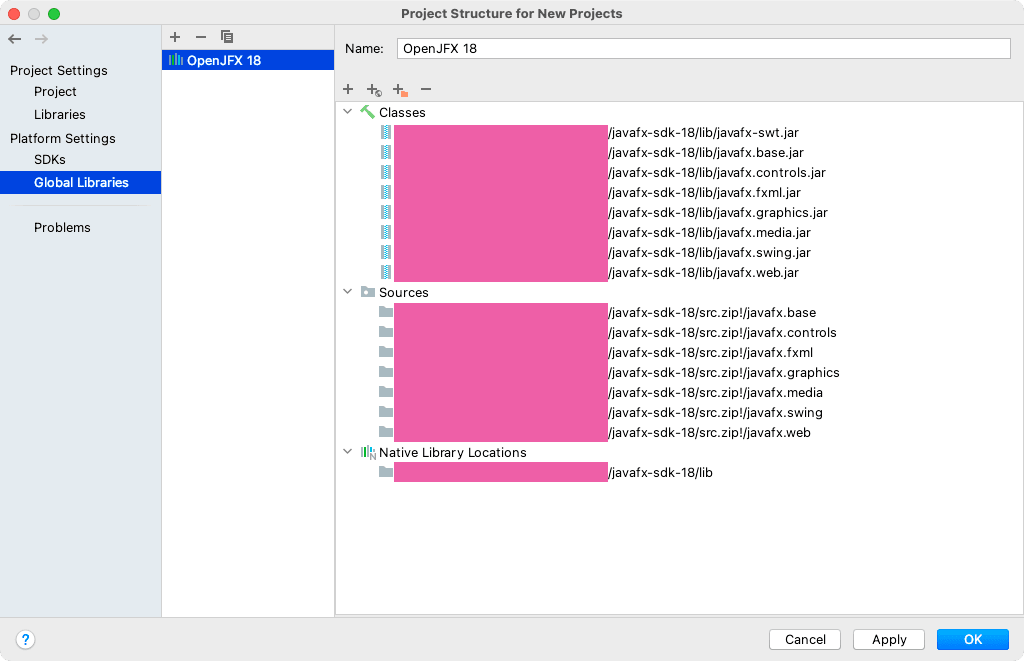Select the javafx-swt.jar path entry
Screen dimensions: 1024x661
(703, 133)
